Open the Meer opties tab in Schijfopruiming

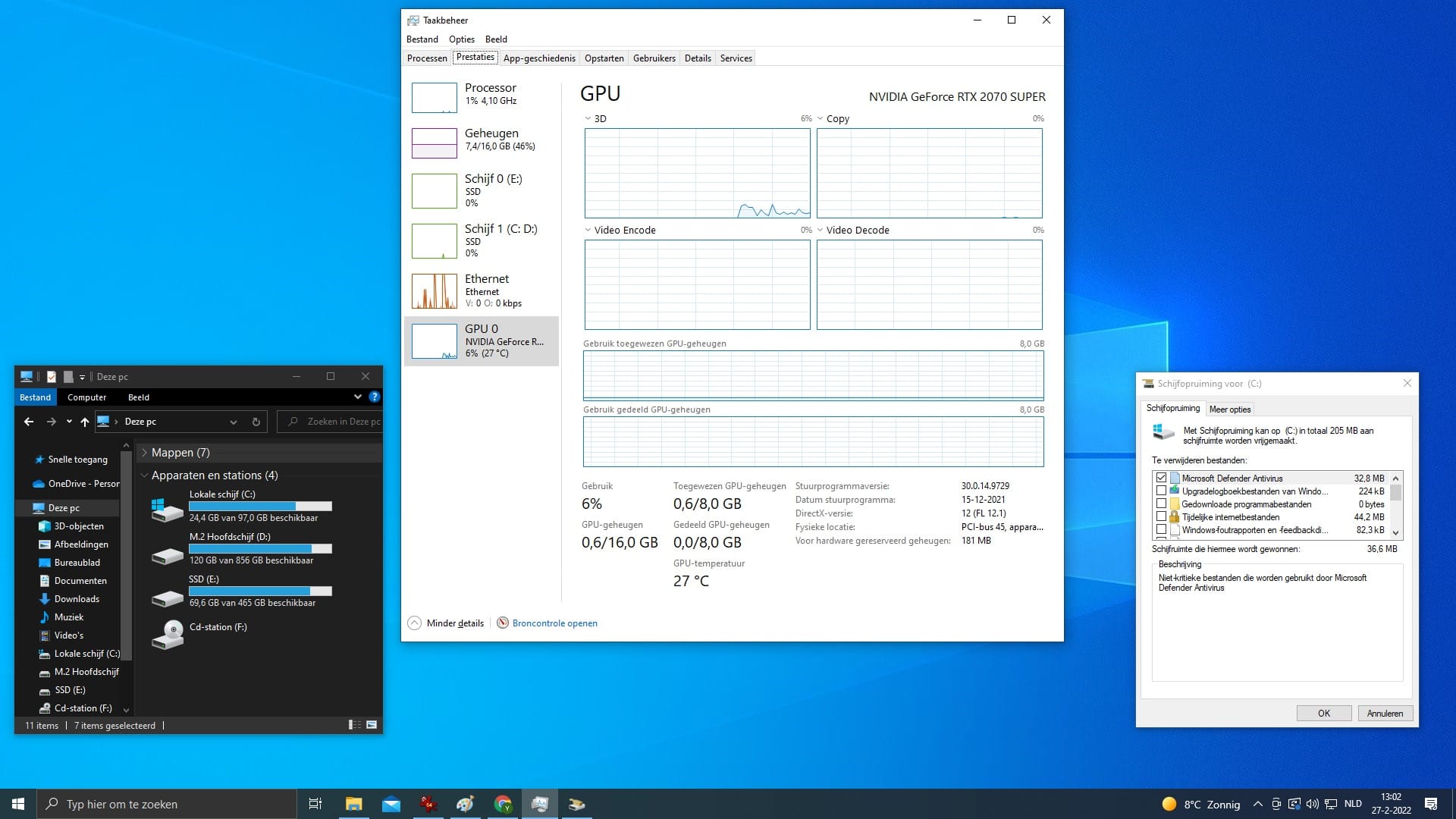tap(1229, 409)
